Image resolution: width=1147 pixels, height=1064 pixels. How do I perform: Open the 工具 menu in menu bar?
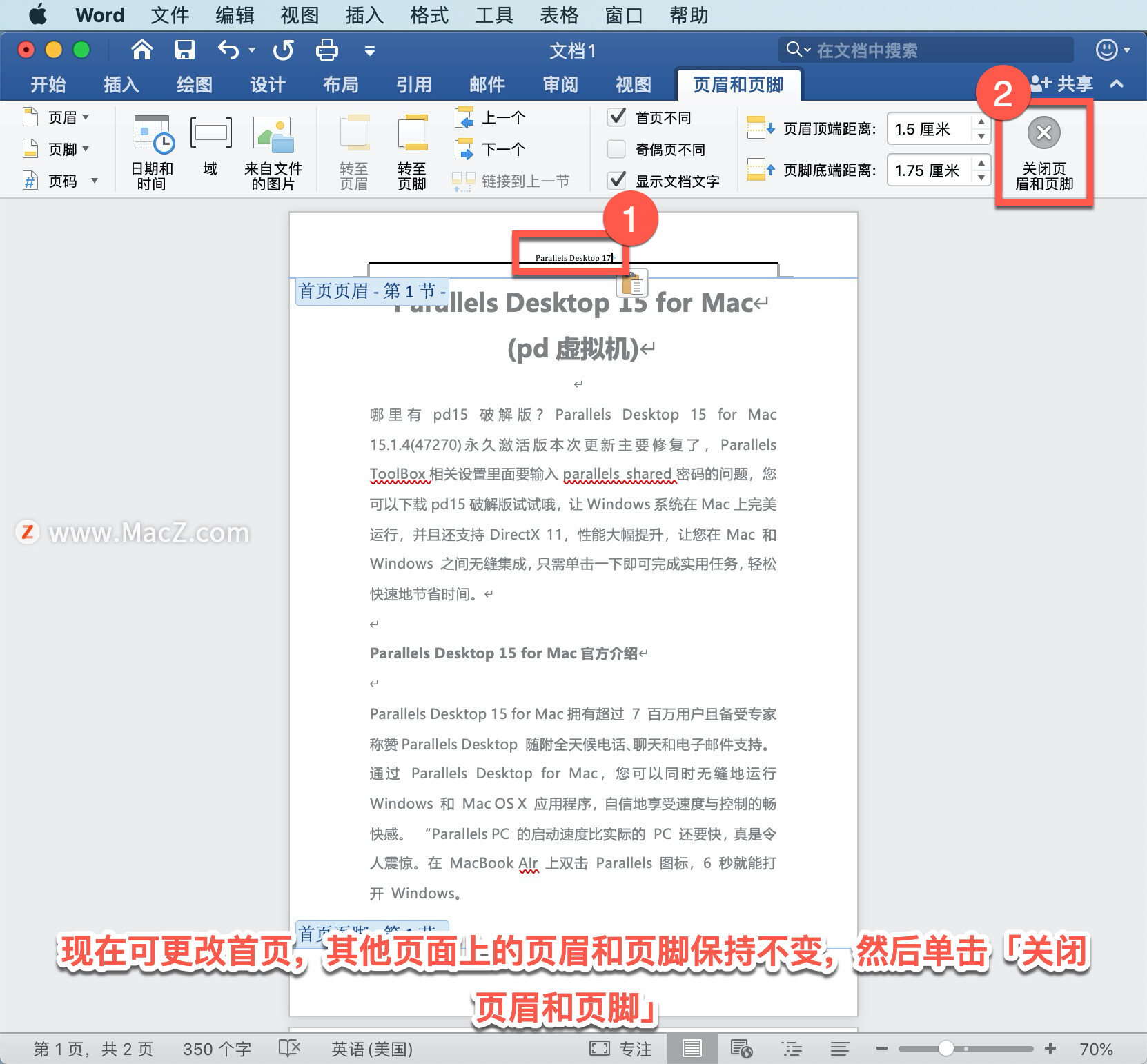[494, 14]
